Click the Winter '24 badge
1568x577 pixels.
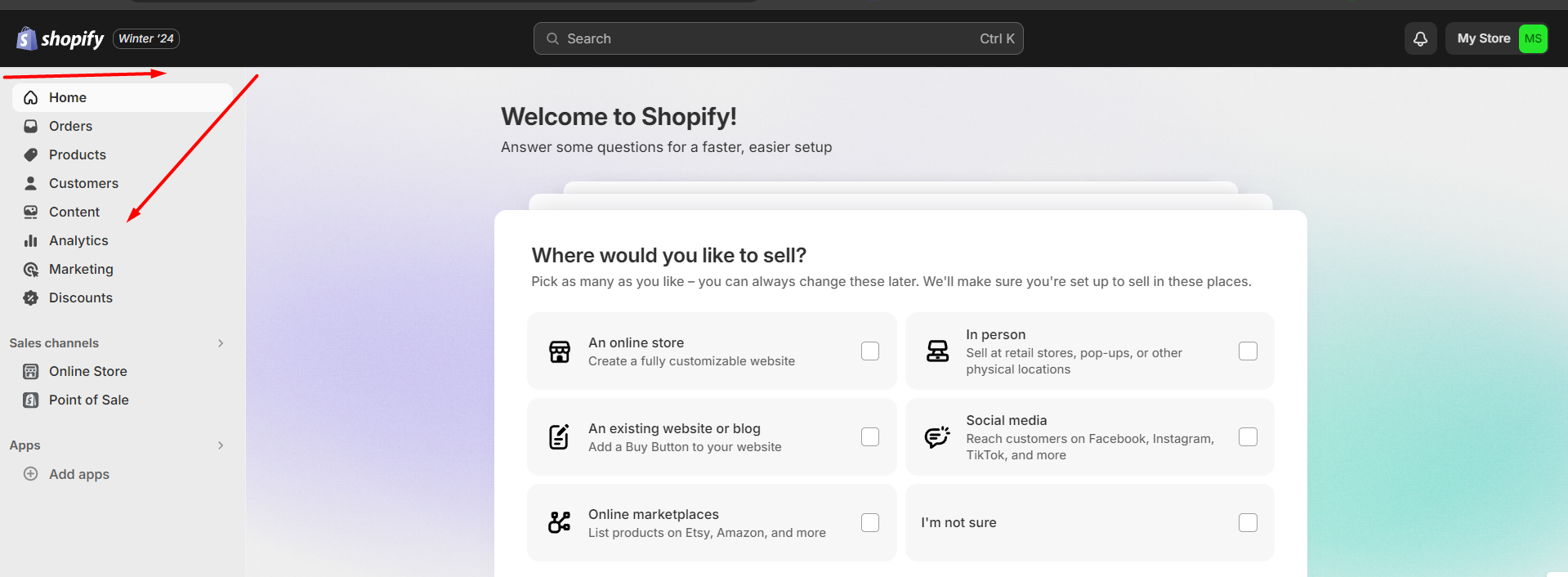[x=145, y=38]
